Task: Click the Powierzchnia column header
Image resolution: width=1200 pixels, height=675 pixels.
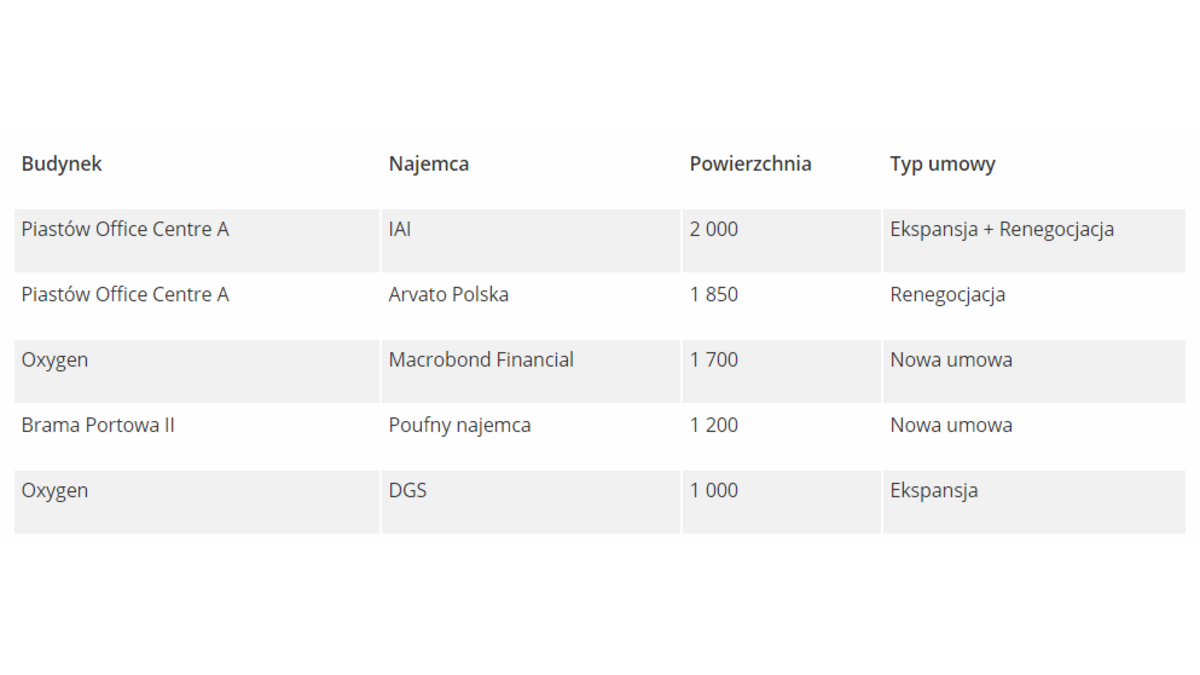Action: click(750, 164)
